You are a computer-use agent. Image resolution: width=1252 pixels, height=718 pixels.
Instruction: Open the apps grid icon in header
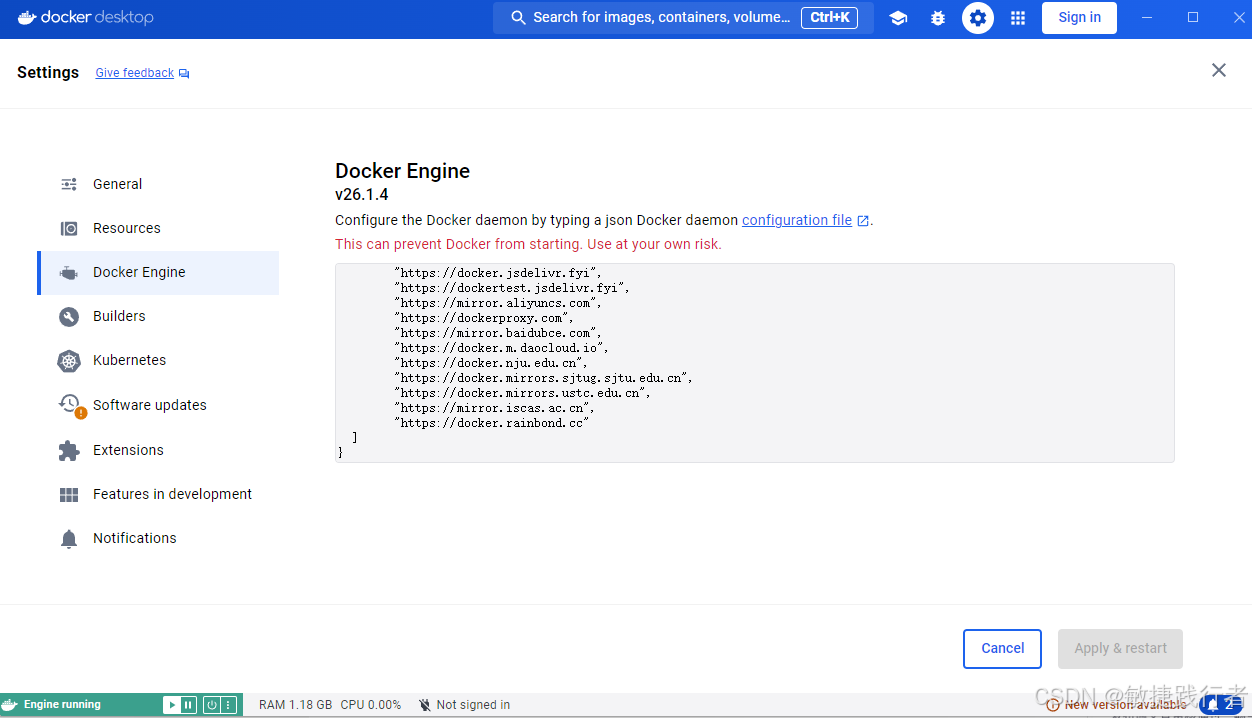tap(1018, 18)
